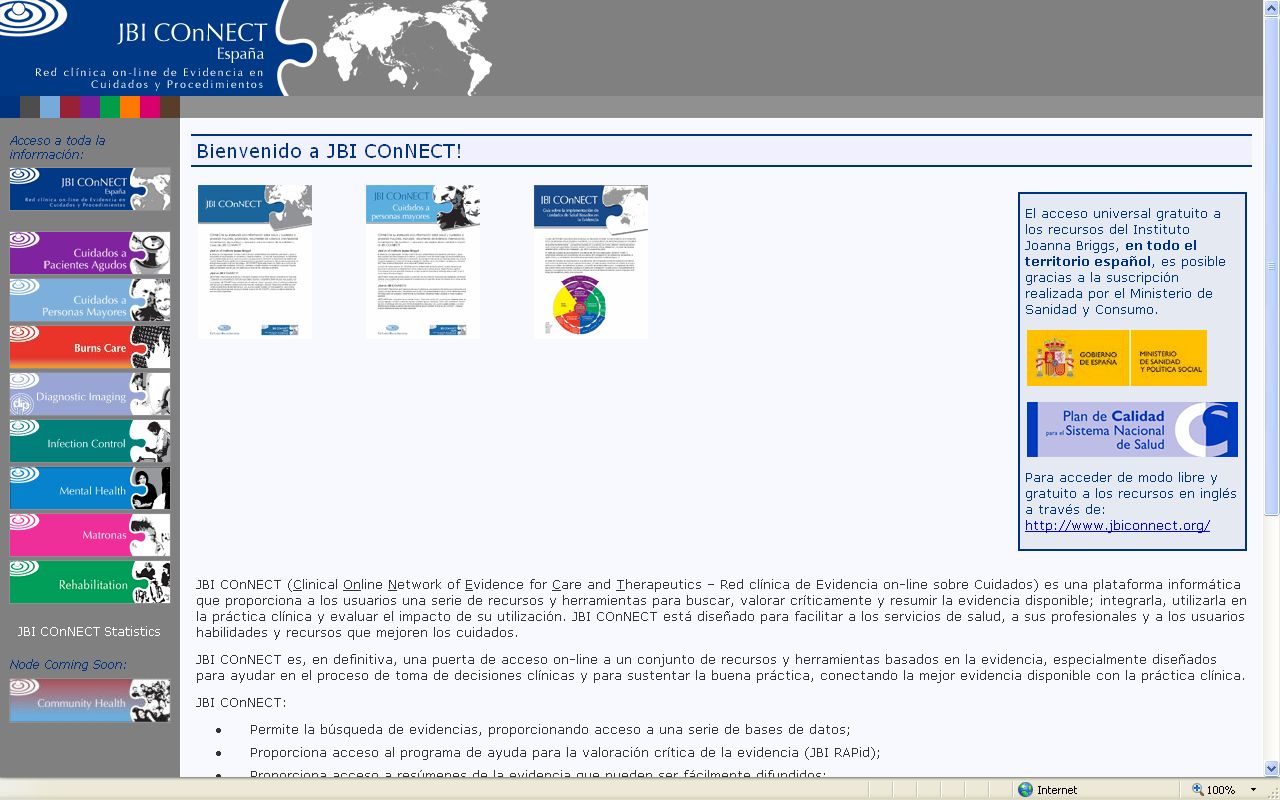Select the Infection Control node
1280x800 pixels.
[89, 441]
